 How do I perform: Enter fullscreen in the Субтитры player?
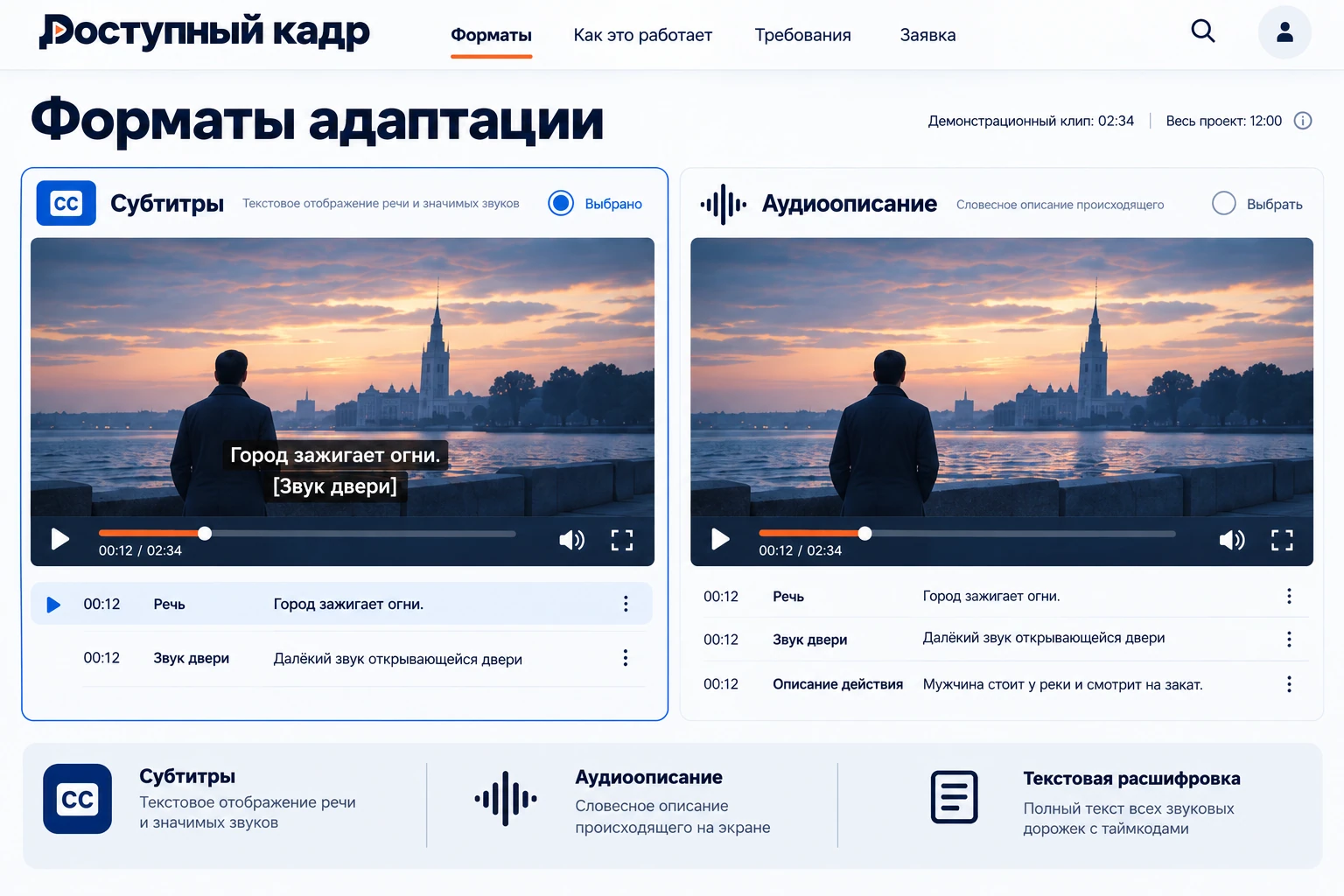pos(622,540)
